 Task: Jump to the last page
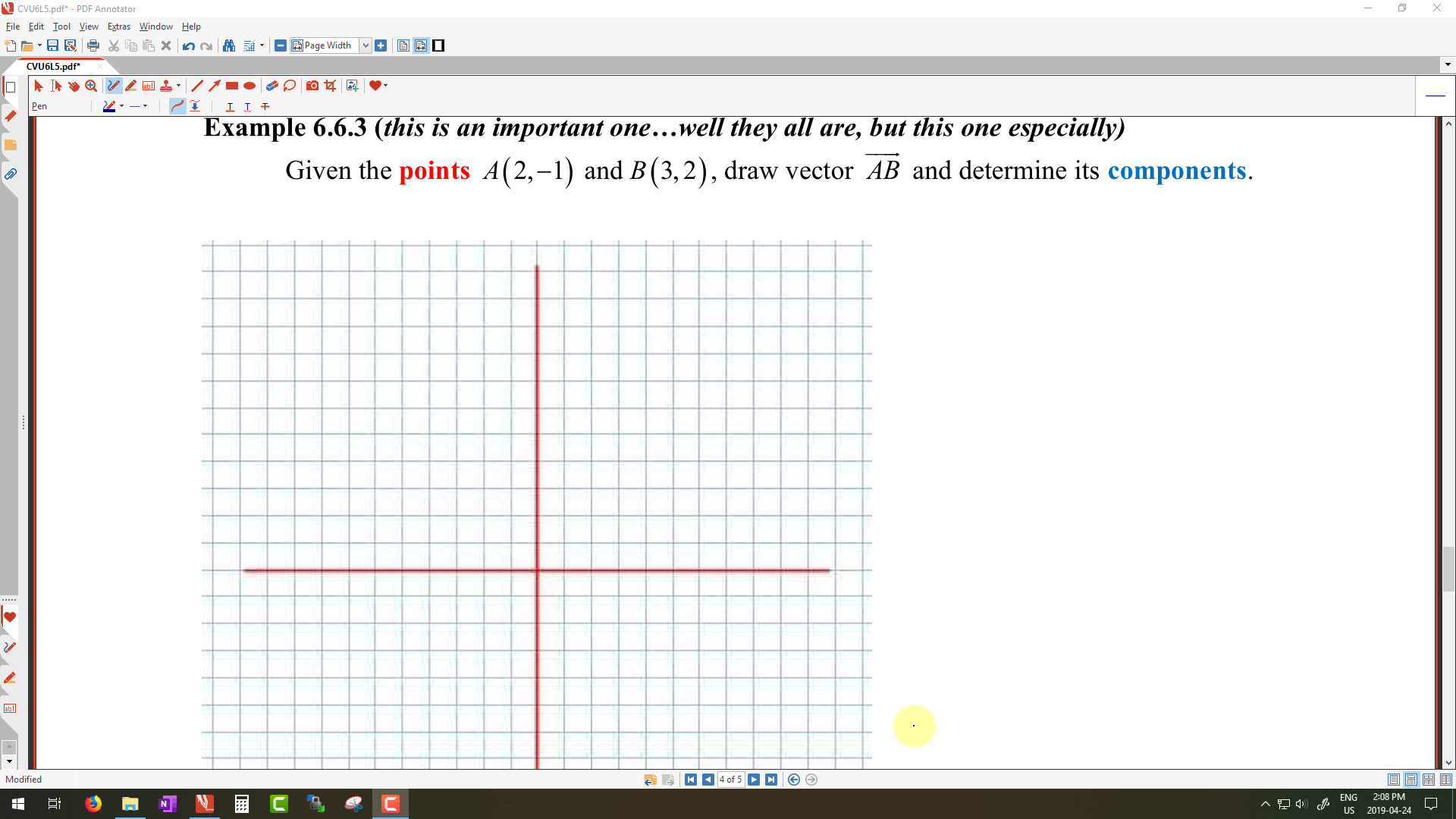[x=771, y=780]
